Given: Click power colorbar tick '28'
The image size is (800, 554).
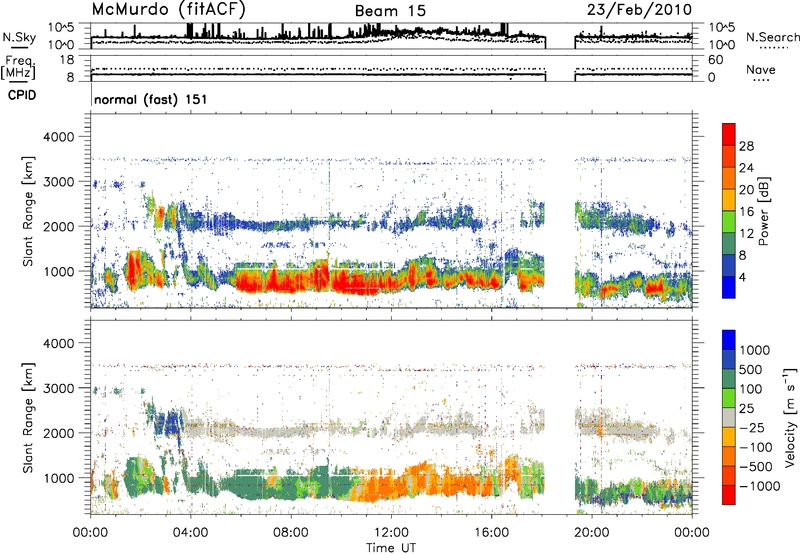Looking at the screenshot, I should 746,146.
